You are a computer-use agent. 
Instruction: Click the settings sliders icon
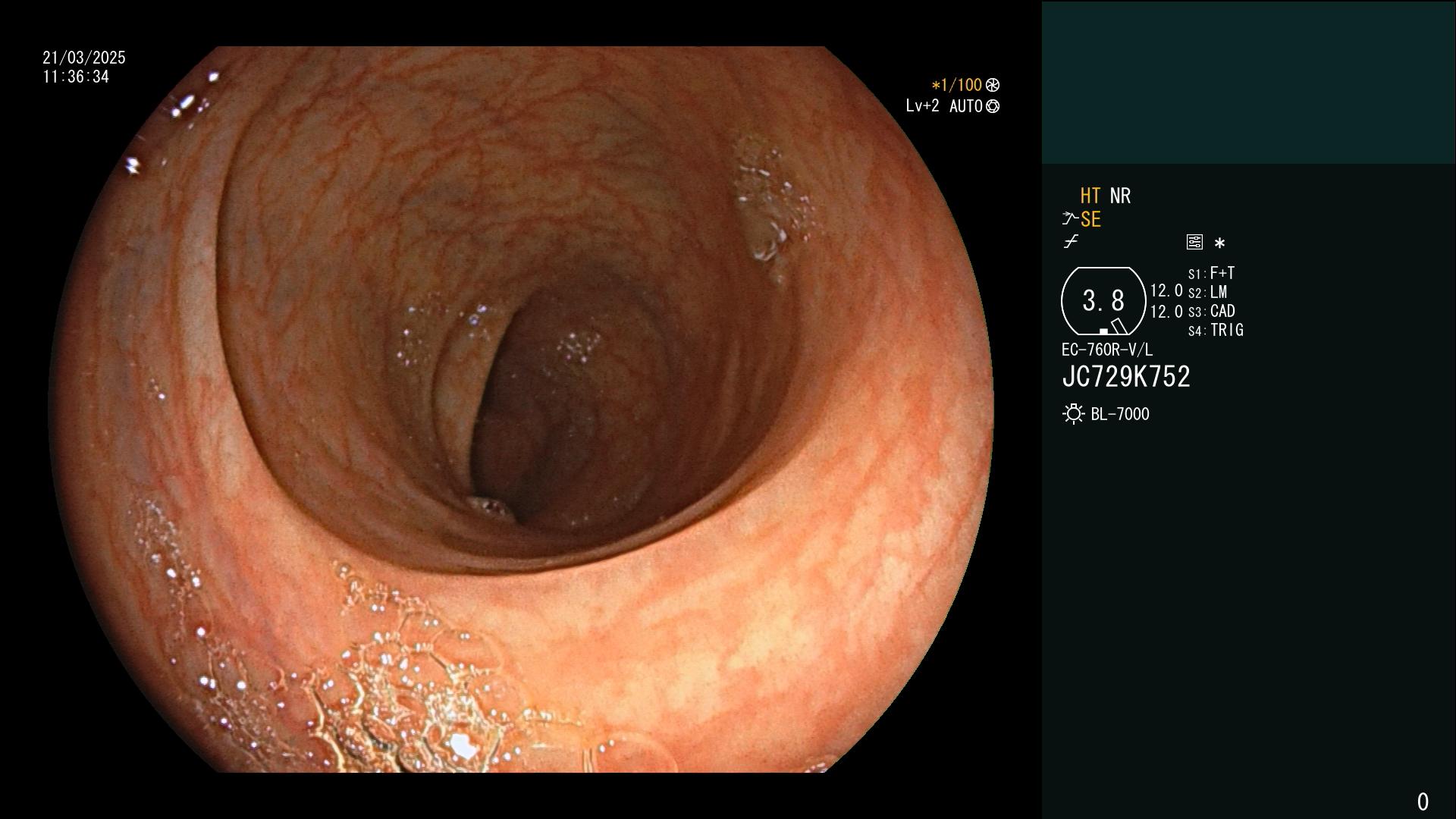(x=1194, y=242)
